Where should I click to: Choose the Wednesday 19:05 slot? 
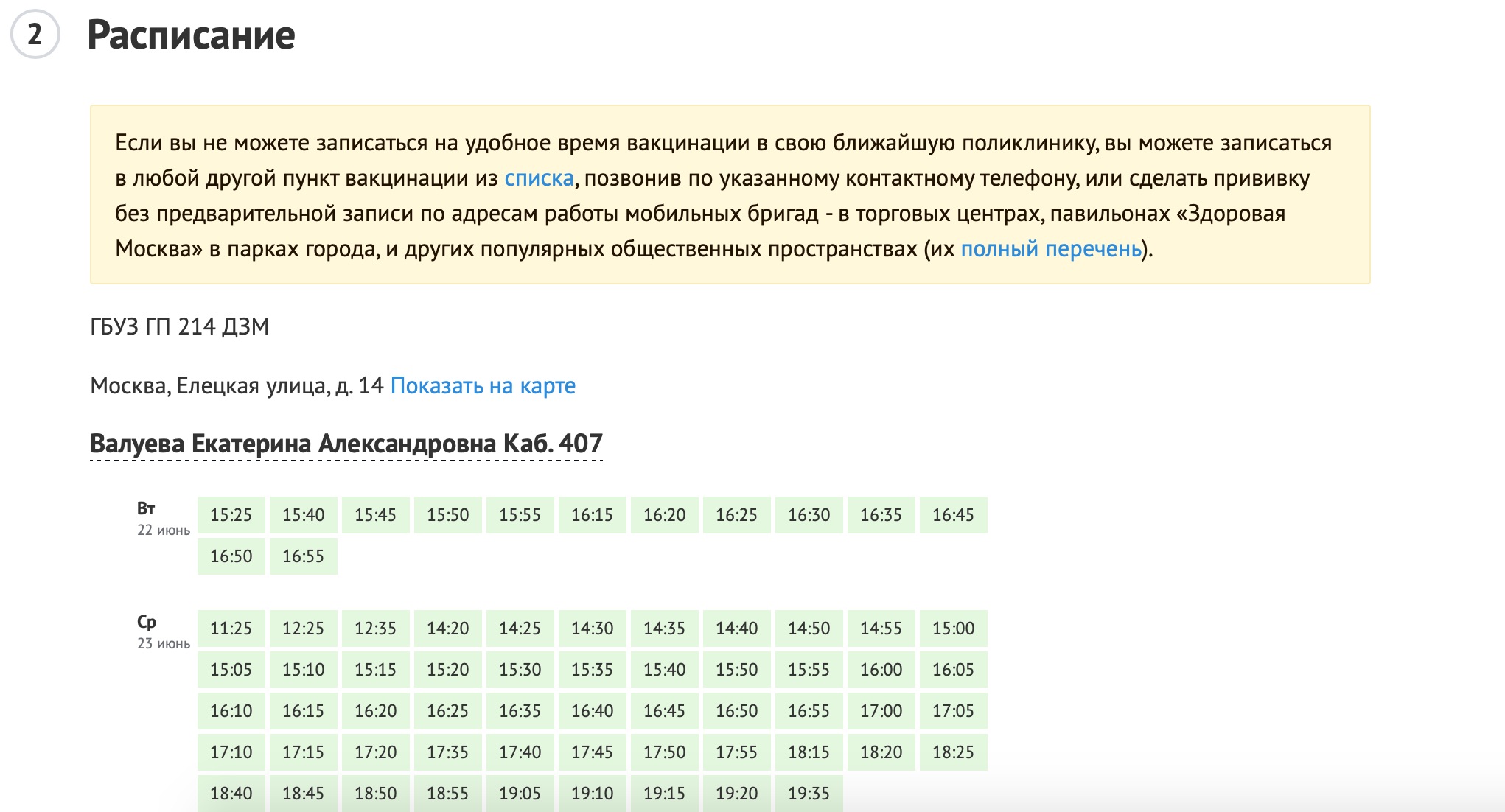pos(520,794)
